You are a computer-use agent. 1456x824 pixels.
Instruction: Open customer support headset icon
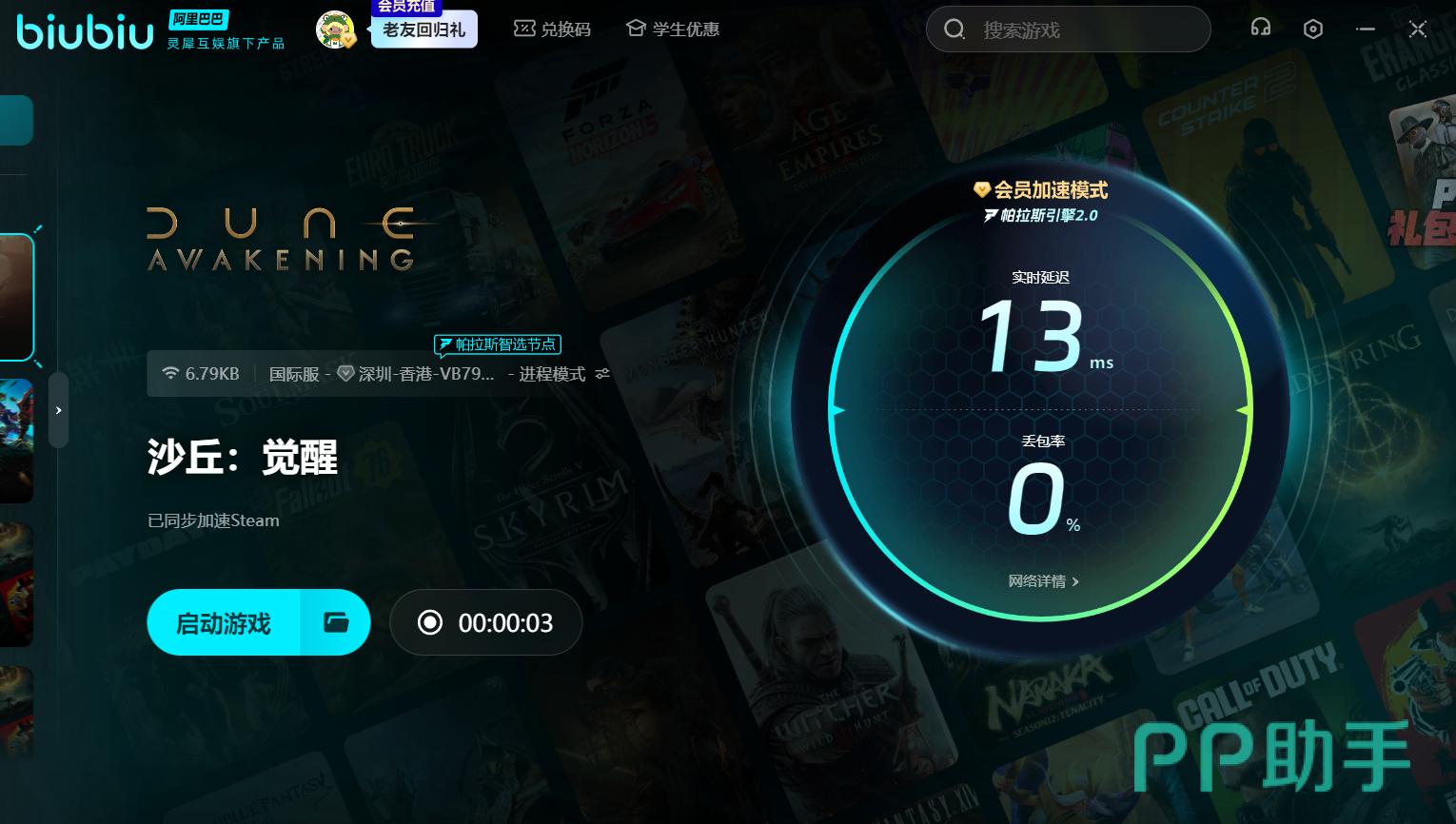point(1260,29)
